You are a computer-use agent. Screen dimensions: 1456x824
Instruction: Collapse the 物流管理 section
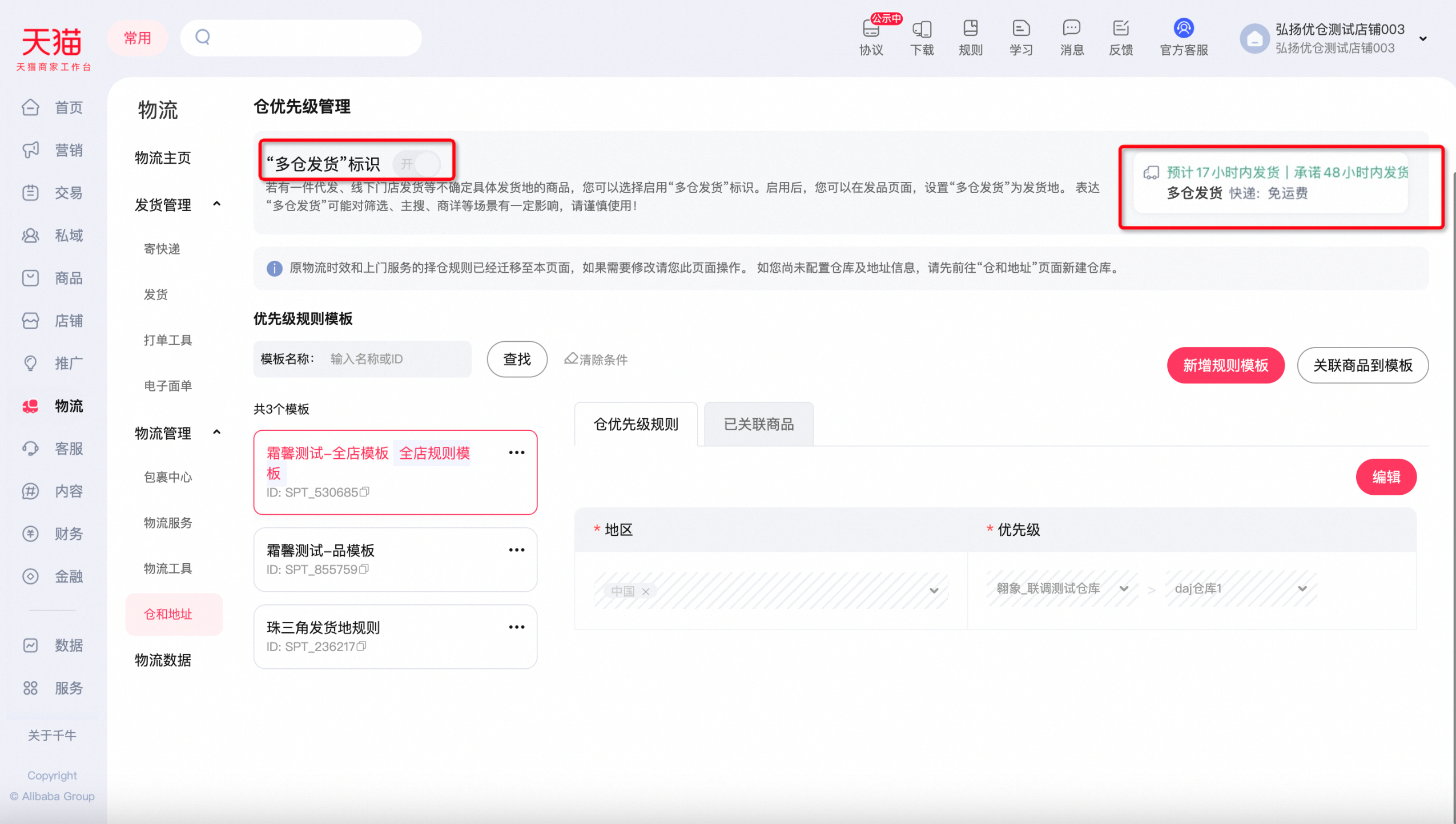pos(217,432)
